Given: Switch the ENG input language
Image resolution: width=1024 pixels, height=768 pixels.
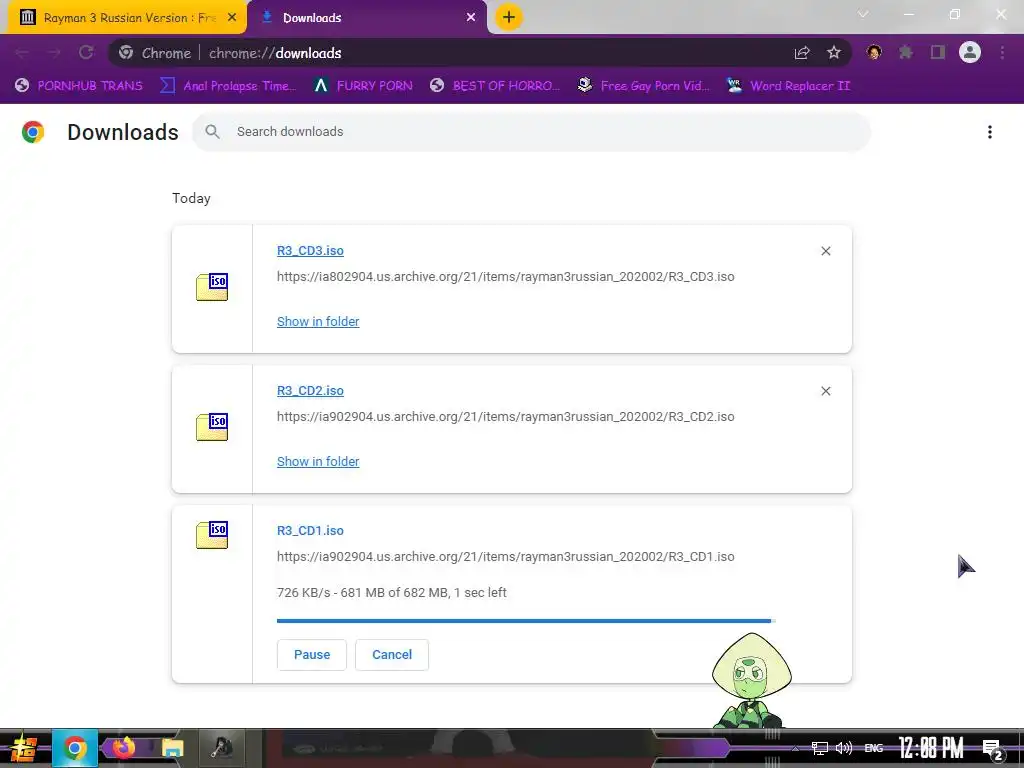Looking at the screenshot, I should tap(873, 748).
